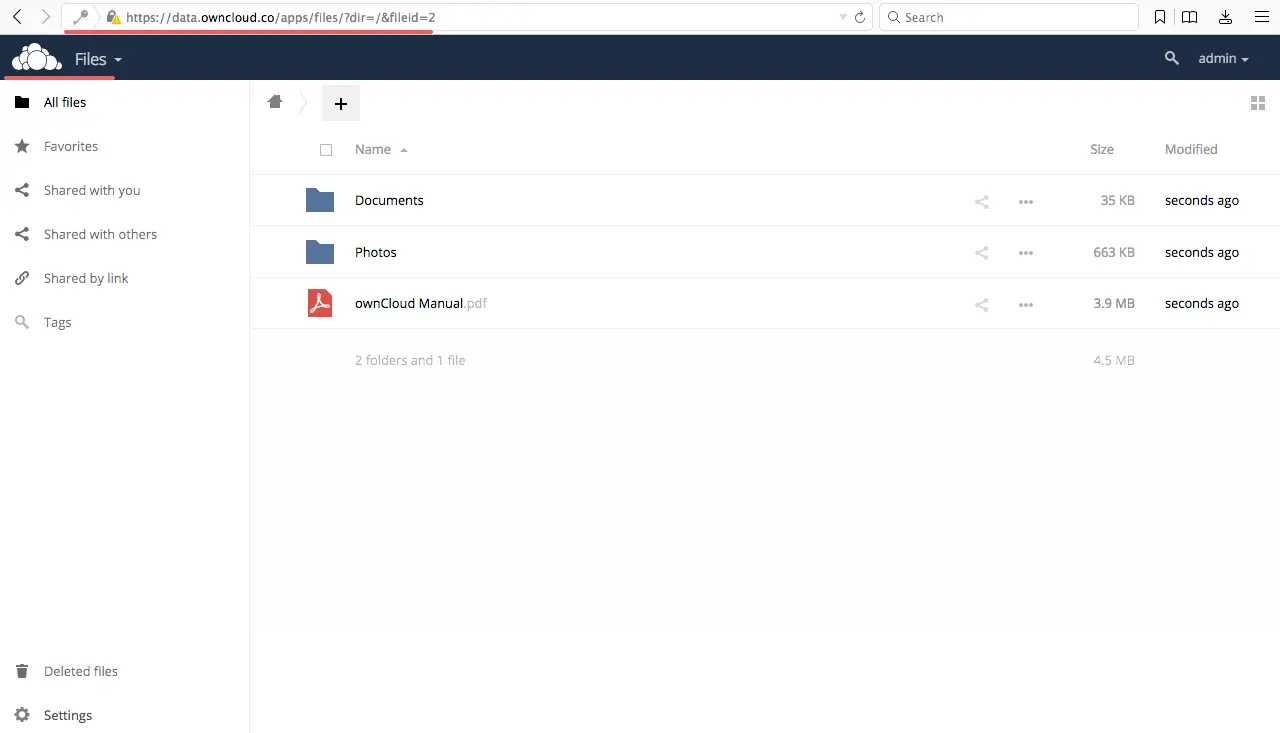The image size is (1280, 733).
Task: Open the admin user menu
Action: pos(1224,58)
